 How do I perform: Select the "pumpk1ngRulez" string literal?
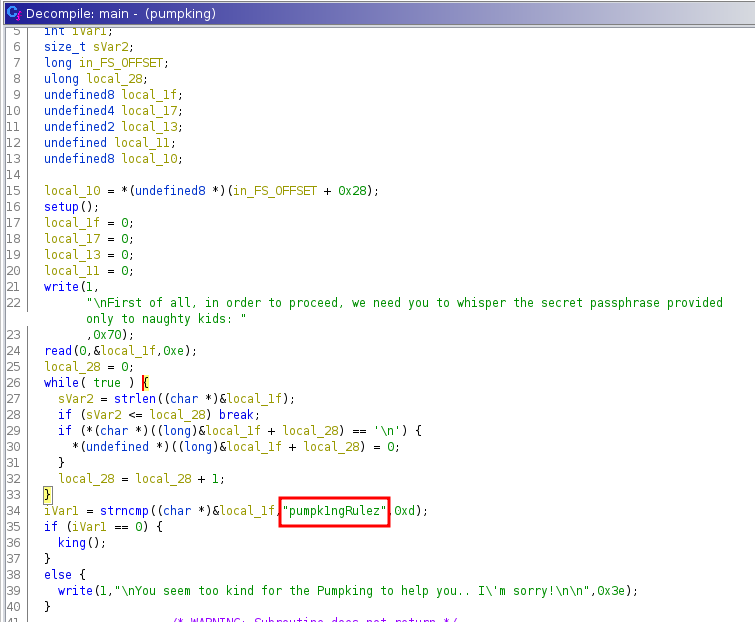pos(334,510)
